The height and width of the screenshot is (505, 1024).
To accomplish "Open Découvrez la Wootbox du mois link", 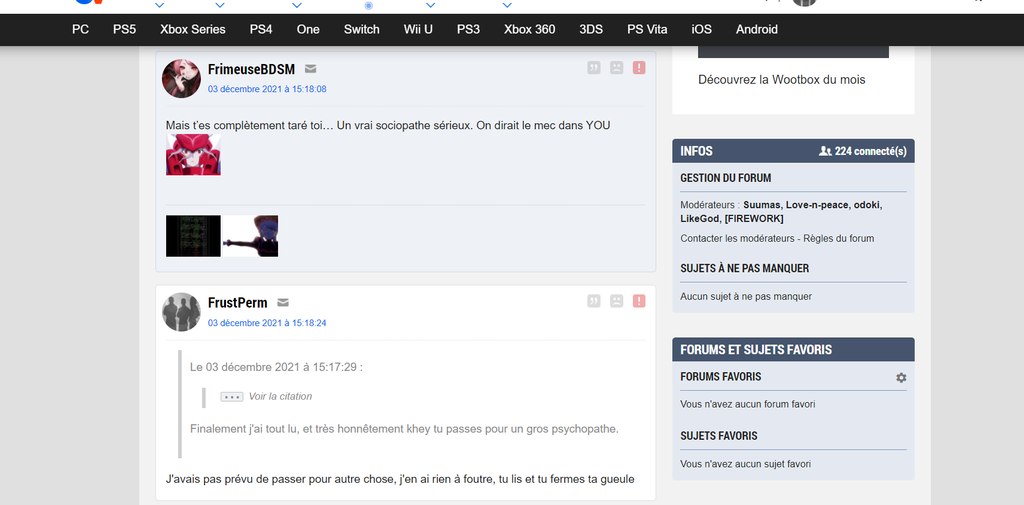I will point(782,80).
